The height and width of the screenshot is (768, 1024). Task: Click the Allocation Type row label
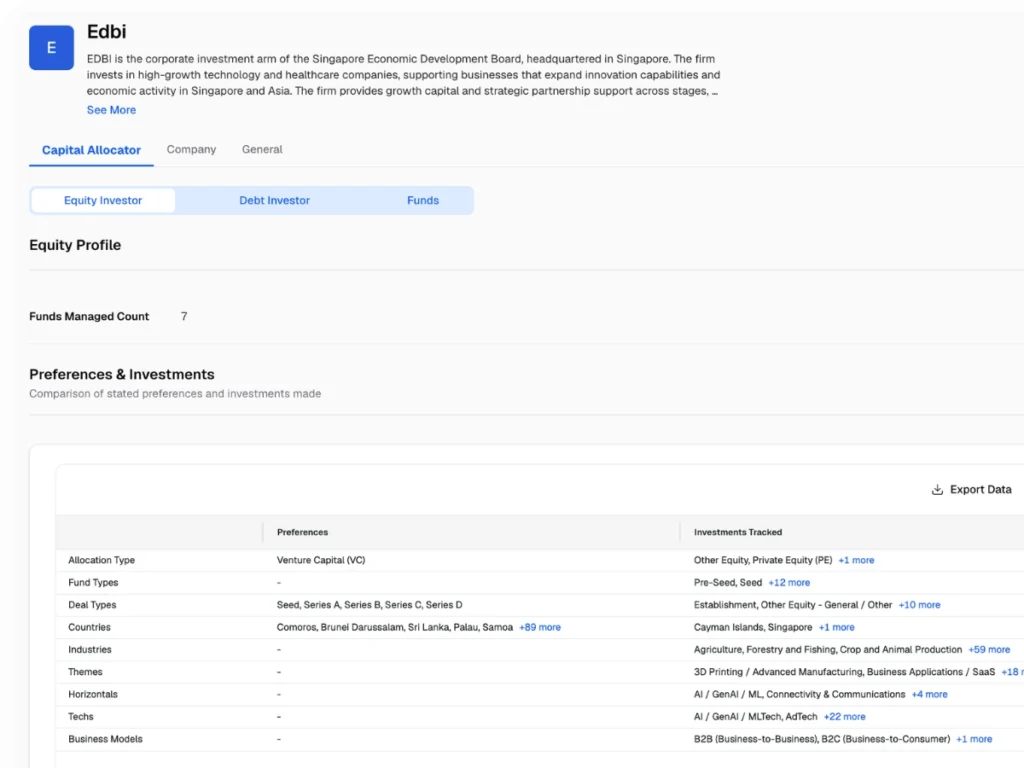[x=101, y=560]
